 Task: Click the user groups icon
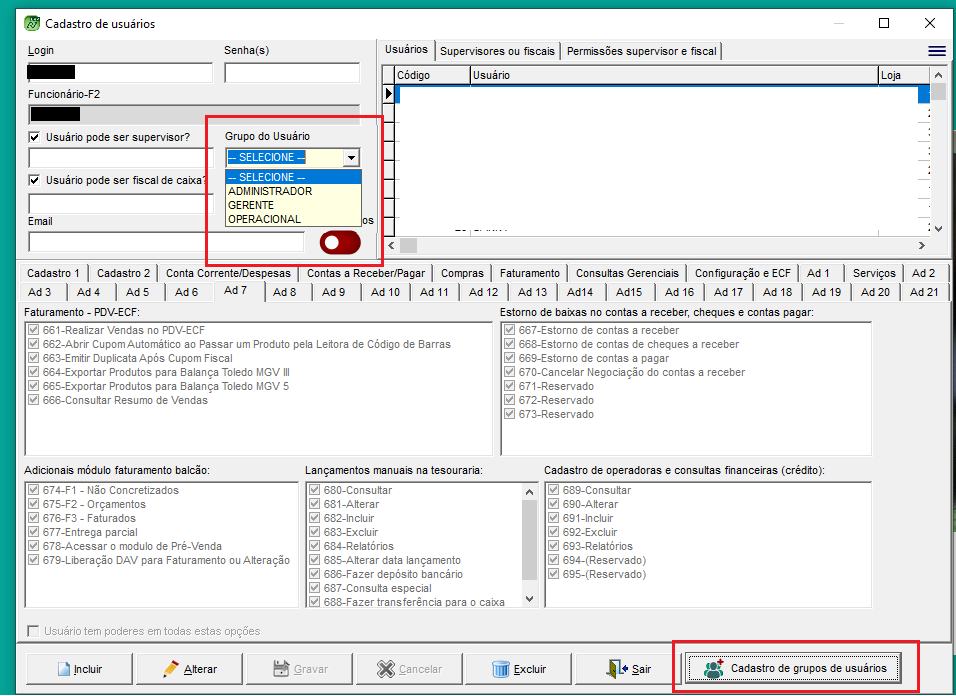pyautogui.click(x=714, y=668)
